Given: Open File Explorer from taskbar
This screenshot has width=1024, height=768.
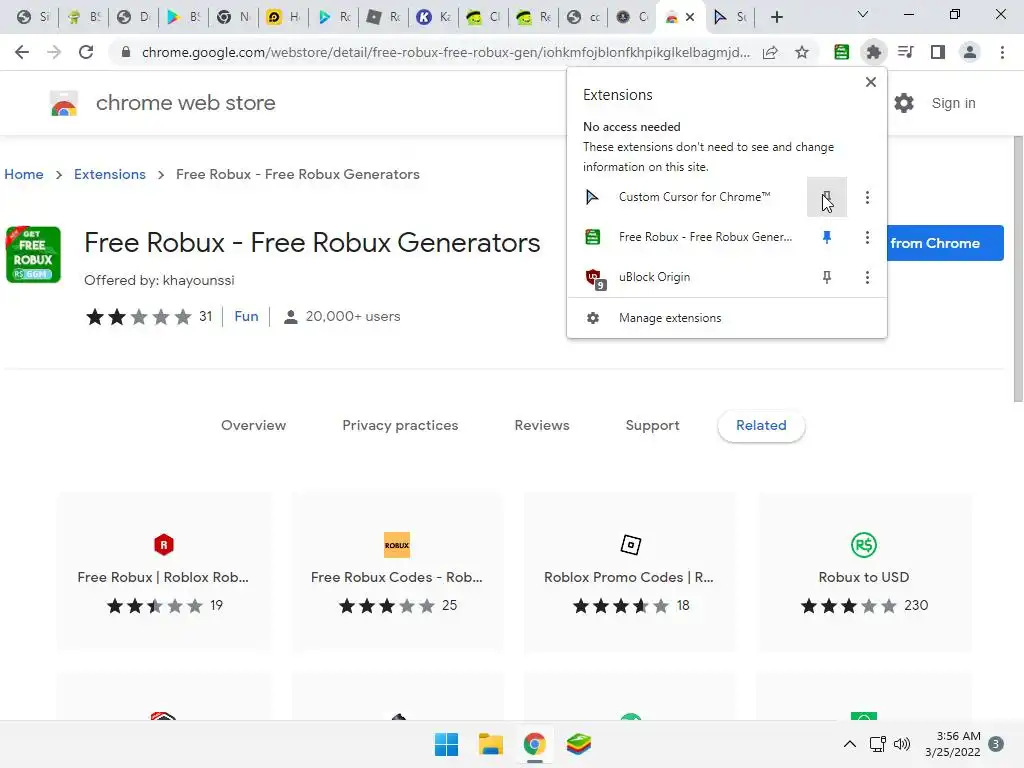Looking at the screenshot, I should coord(490,744).
